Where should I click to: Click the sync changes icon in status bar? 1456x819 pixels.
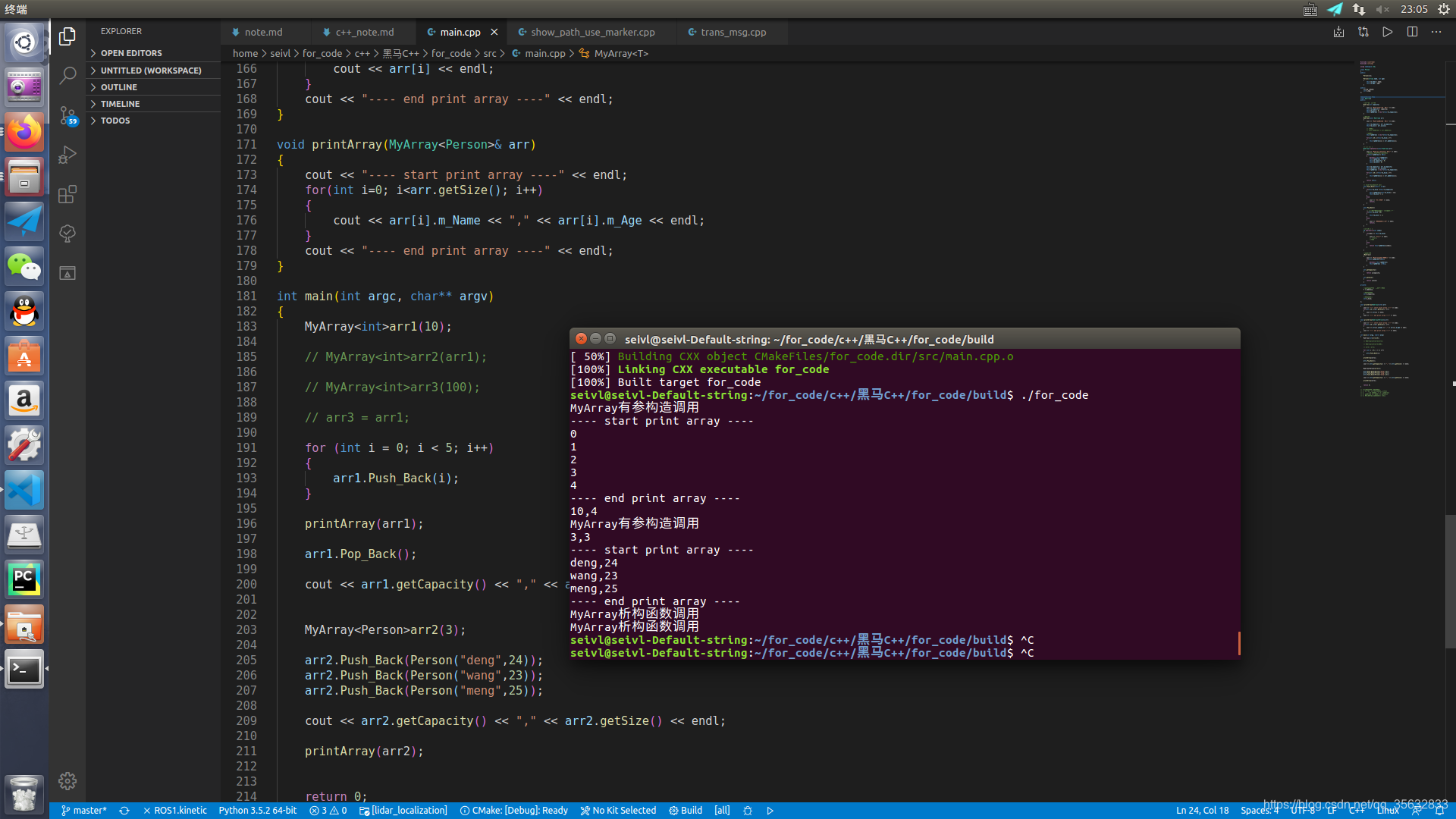pyautogui.click(x=124, y=811)
